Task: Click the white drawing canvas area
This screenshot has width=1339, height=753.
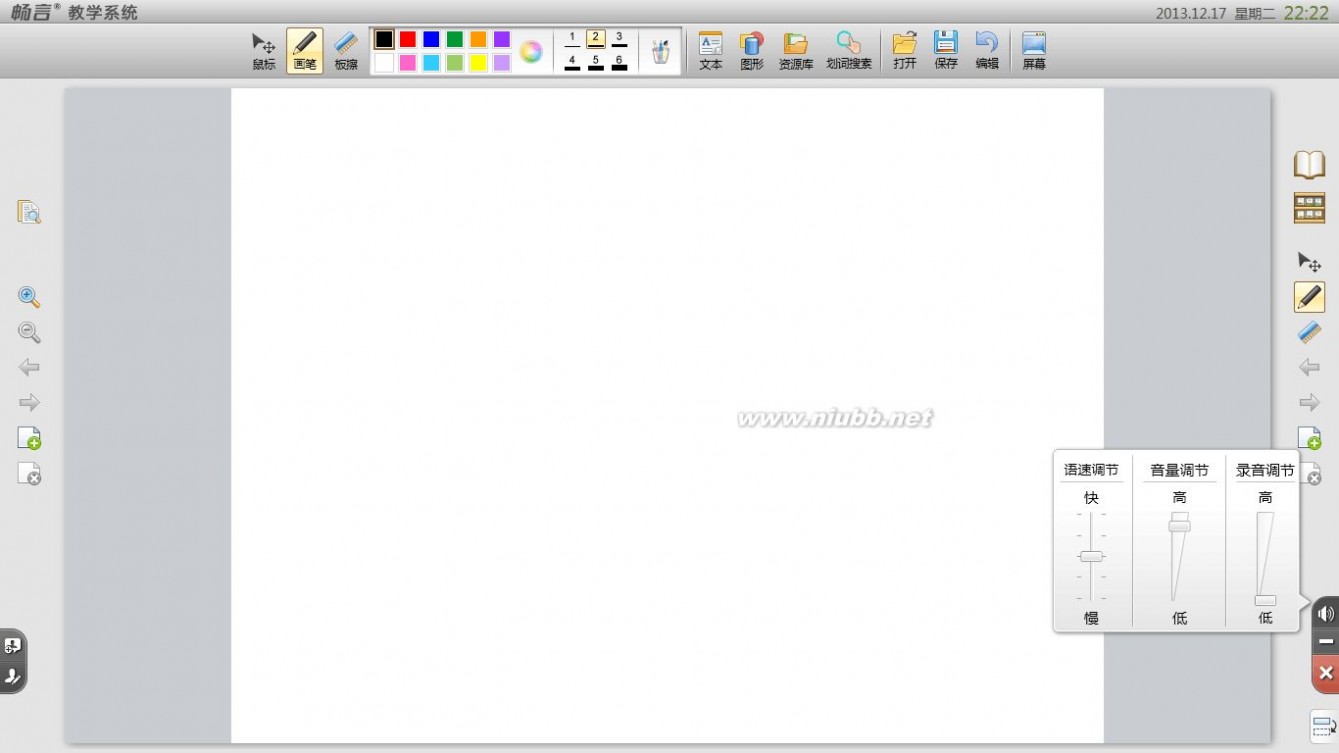Action: pos(667,415)
